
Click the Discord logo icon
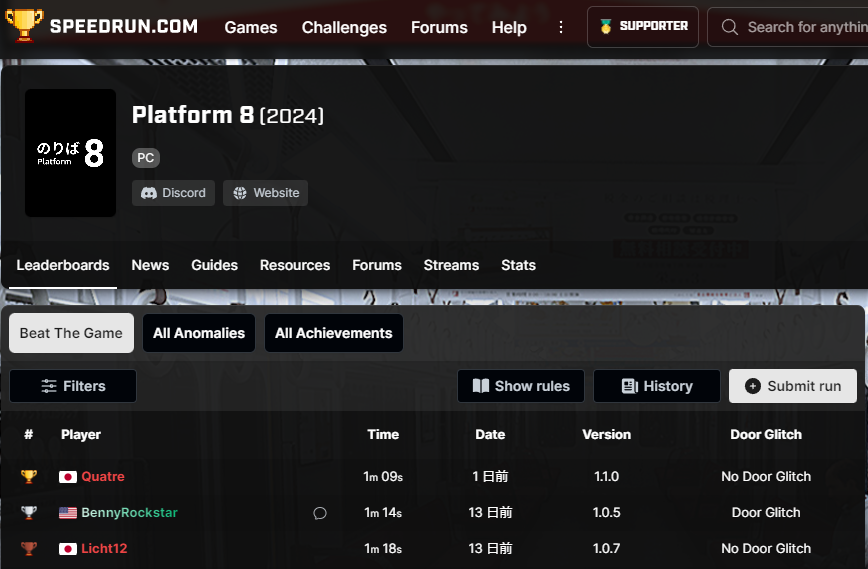[148, 193]
